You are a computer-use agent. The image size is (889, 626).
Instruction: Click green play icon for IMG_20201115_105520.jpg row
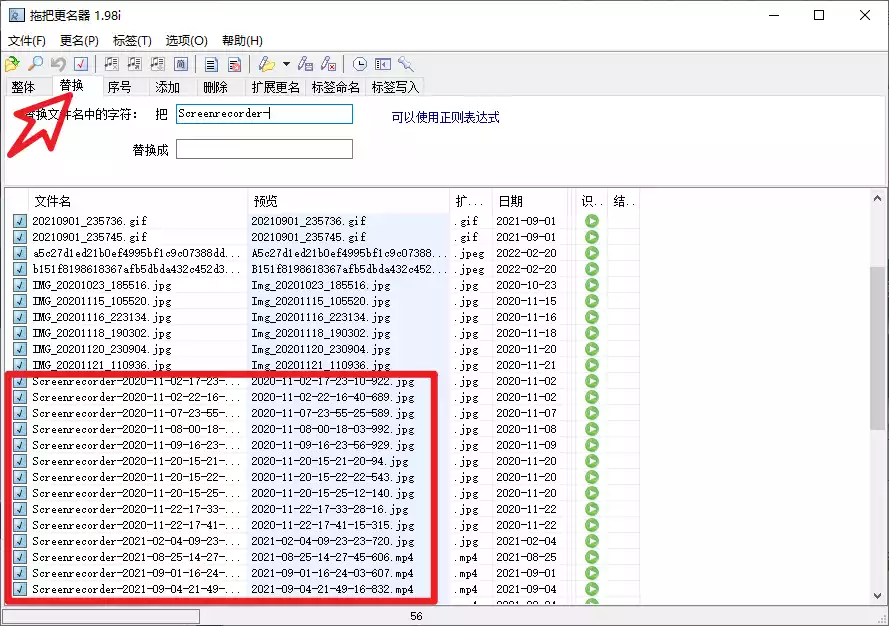coord(591,301)
